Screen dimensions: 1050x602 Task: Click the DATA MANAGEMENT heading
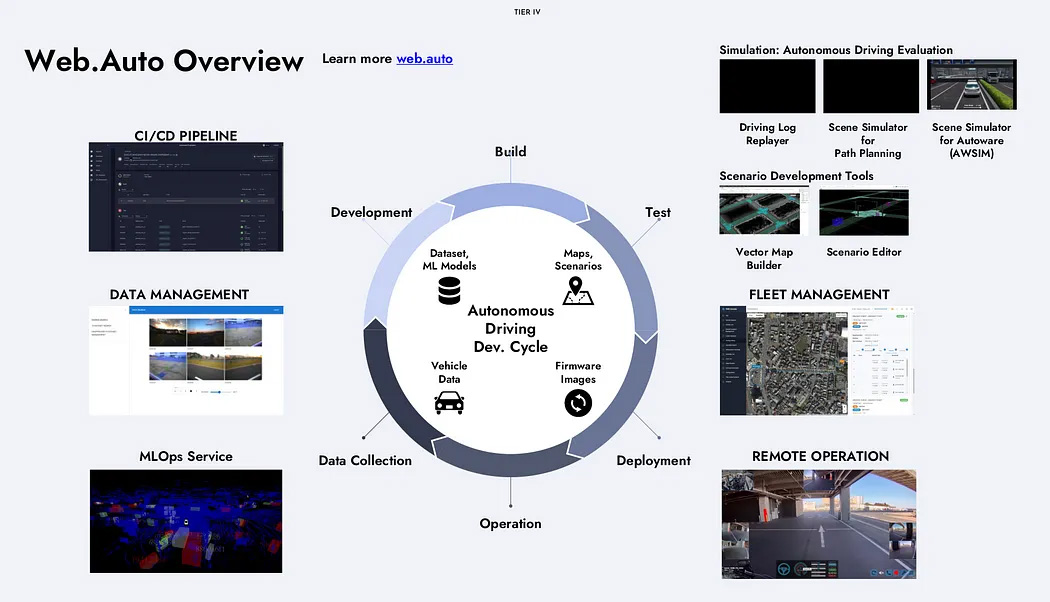pos(179,295)
